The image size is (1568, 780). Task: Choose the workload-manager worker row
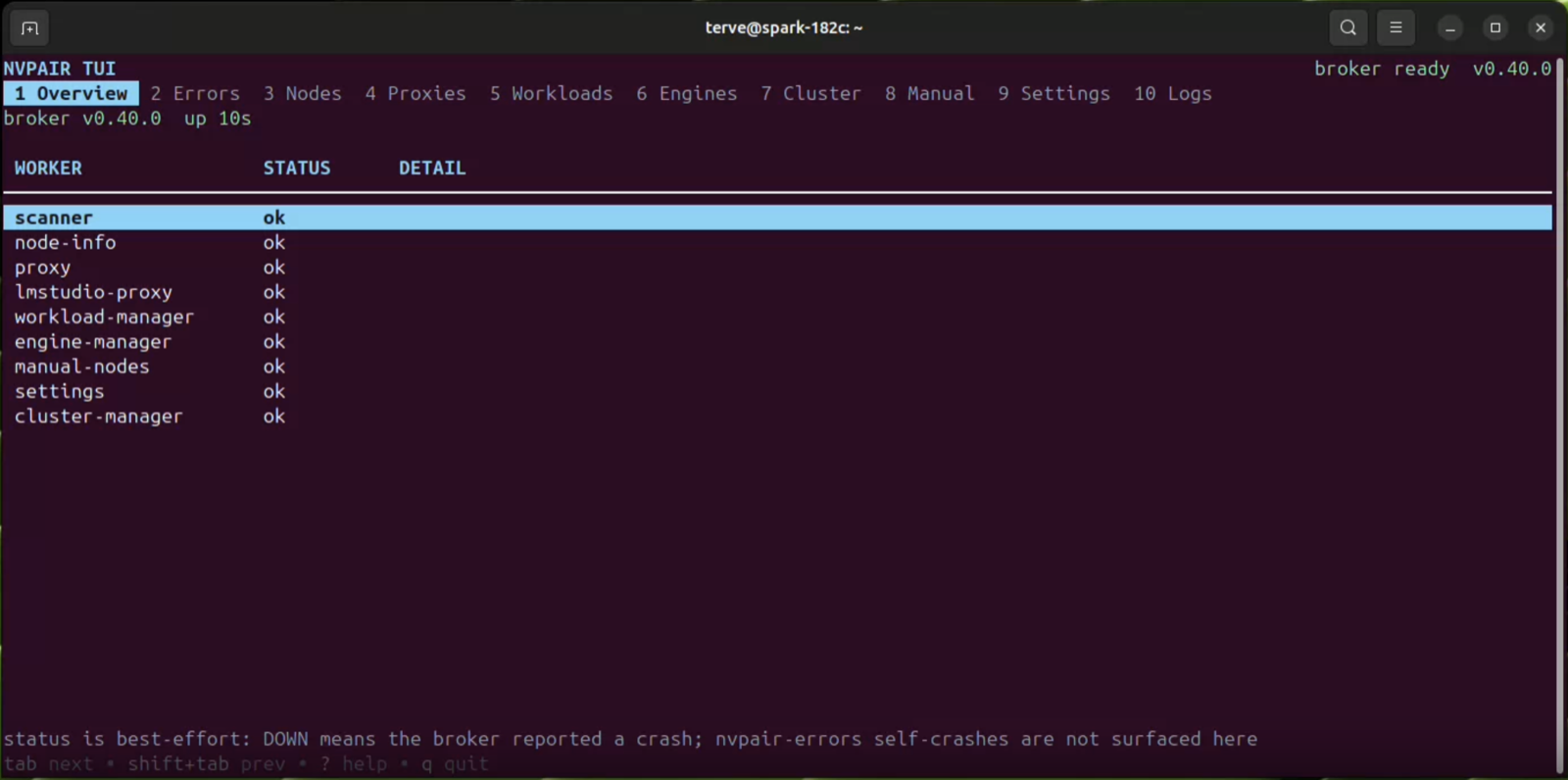click(777, 317)
